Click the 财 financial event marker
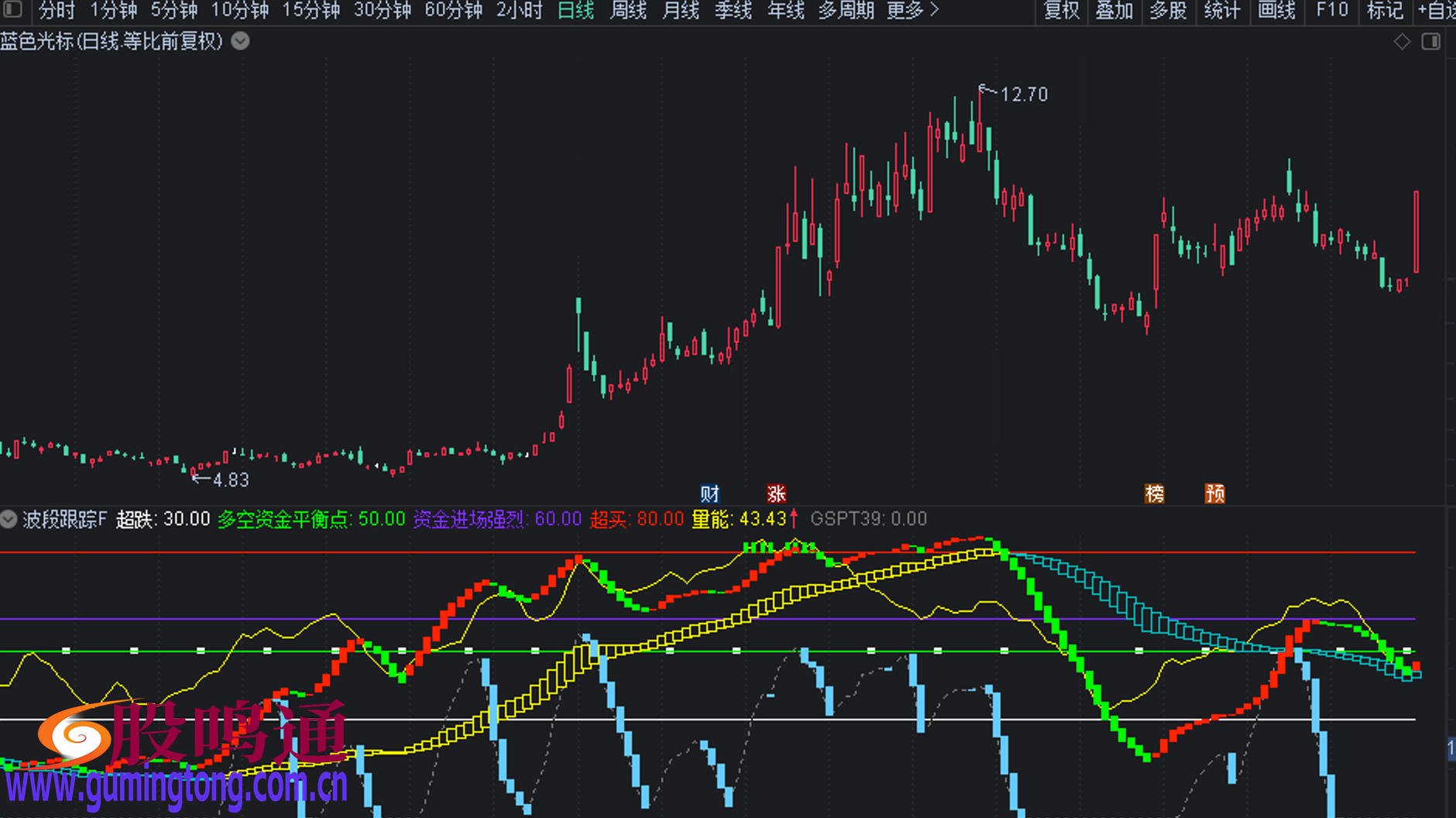 click(x=709, y=493)
